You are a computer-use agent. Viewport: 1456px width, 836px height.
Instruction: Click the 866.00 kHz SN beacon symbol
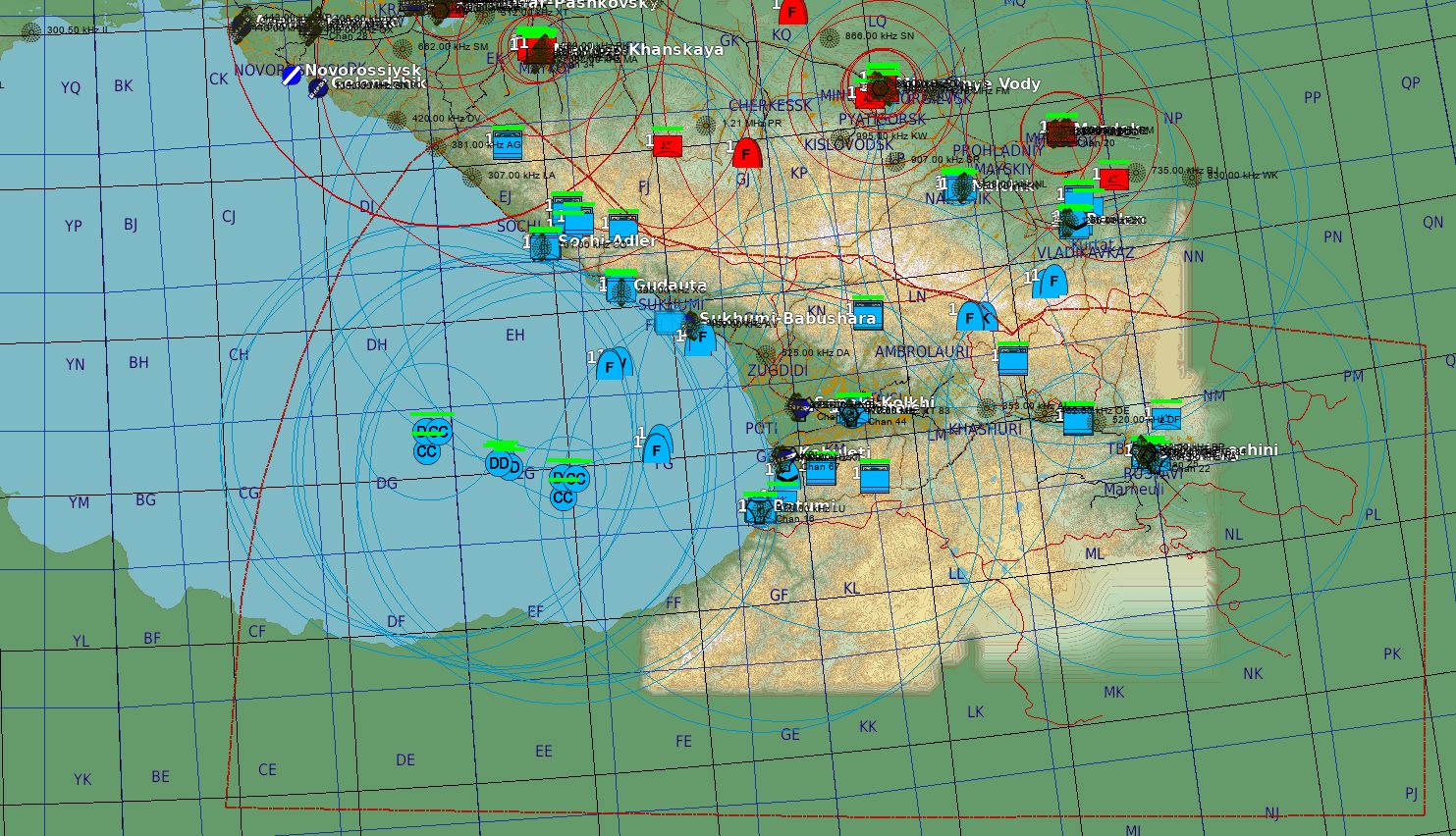[828, 38]
